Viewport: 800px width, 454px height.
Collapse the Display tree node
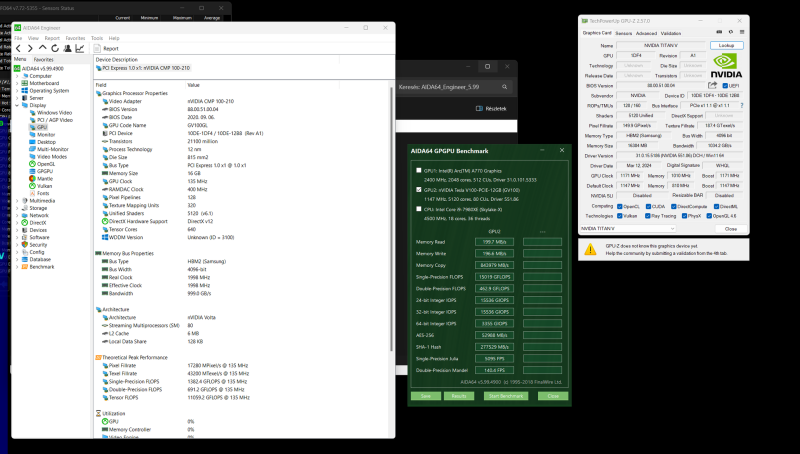(17, 105)
